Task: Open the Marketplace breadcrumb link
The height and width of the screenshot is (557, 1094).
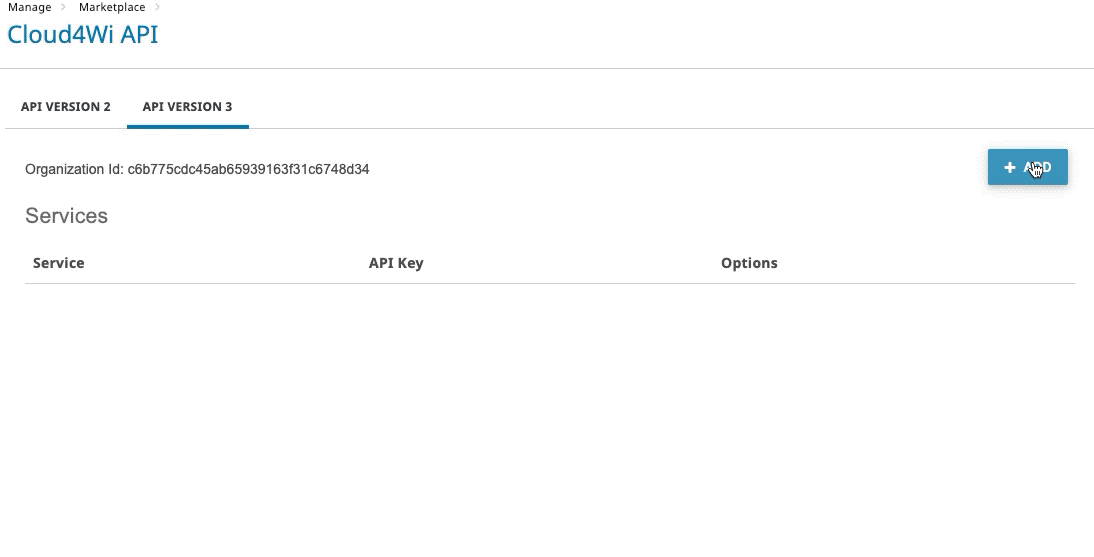Action: tap(112, 7)
